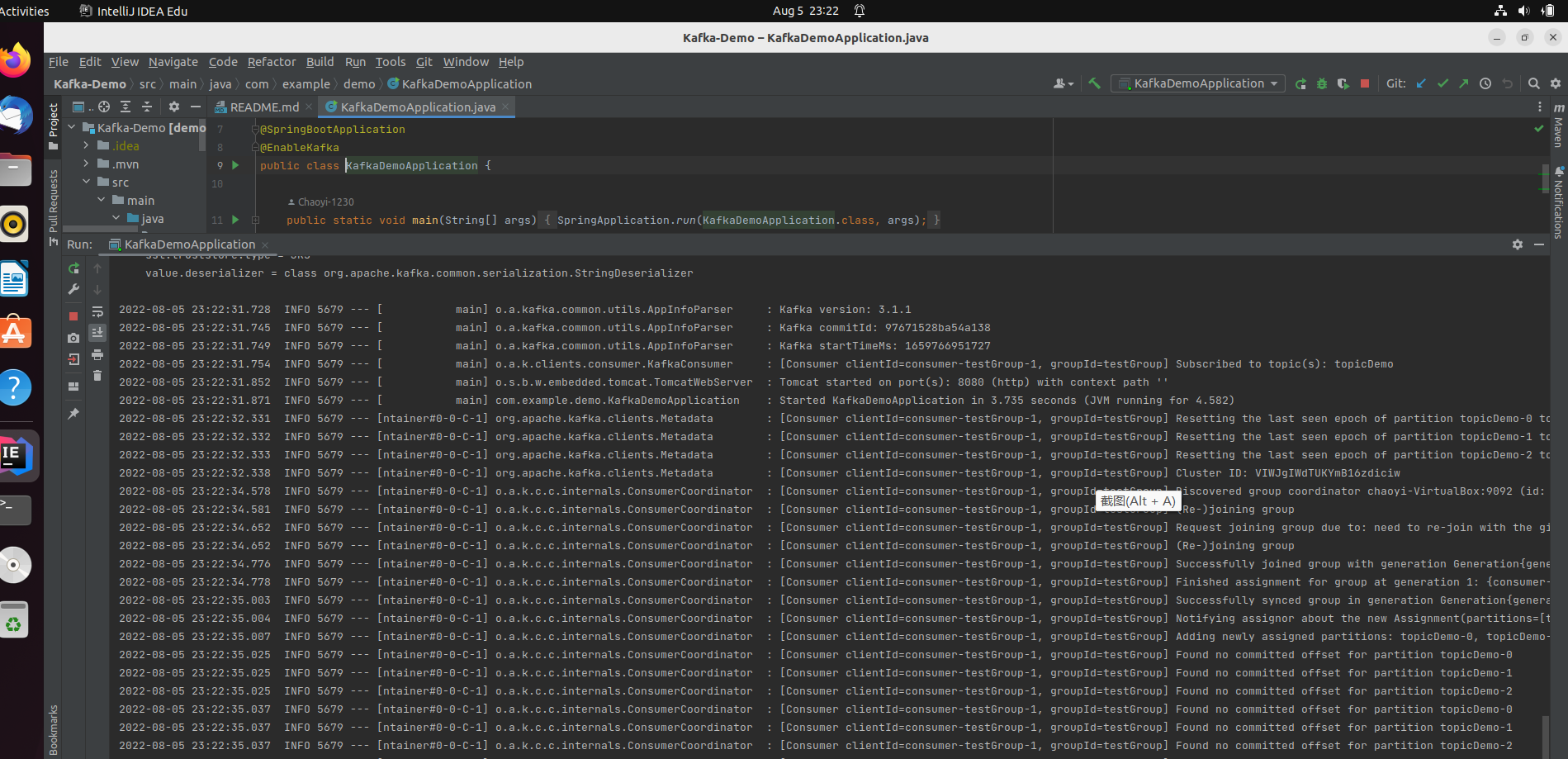Select KafkaDemoApplication.java editor tab
Viewport: 1568px width, 759px height.
tap(418, 107)
